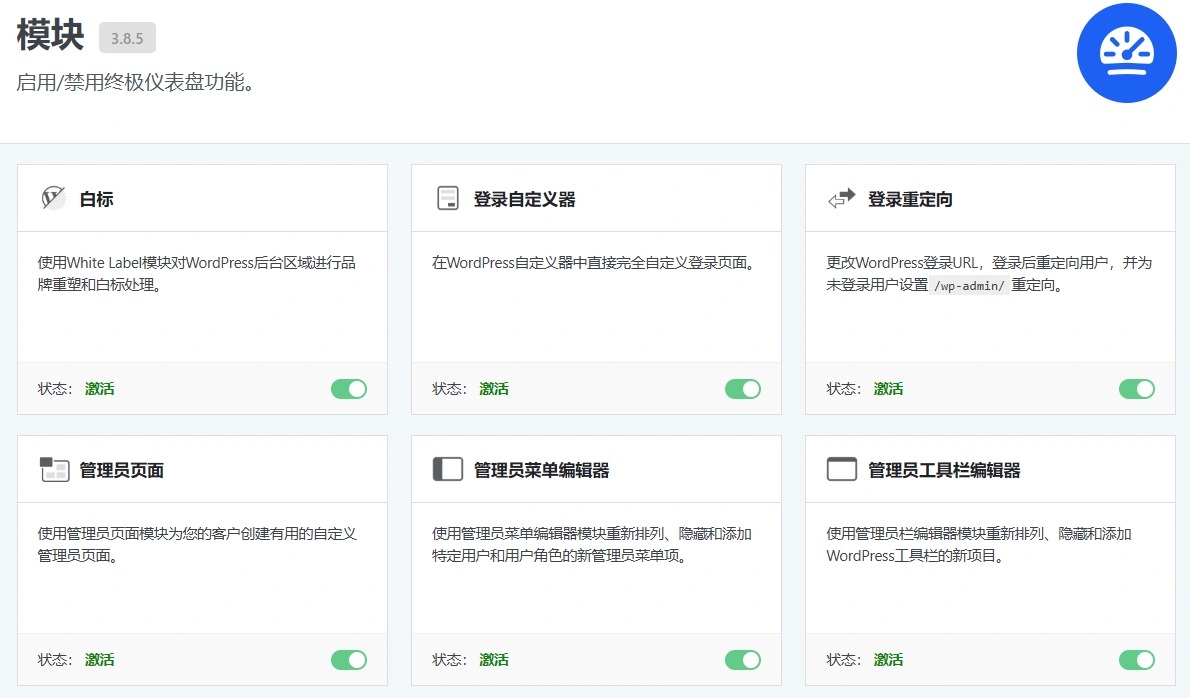Screen dimensions: 1190x698
Task: Click the speedometer symbol inside the blue circle
Action: click(x=1126, y=53)
